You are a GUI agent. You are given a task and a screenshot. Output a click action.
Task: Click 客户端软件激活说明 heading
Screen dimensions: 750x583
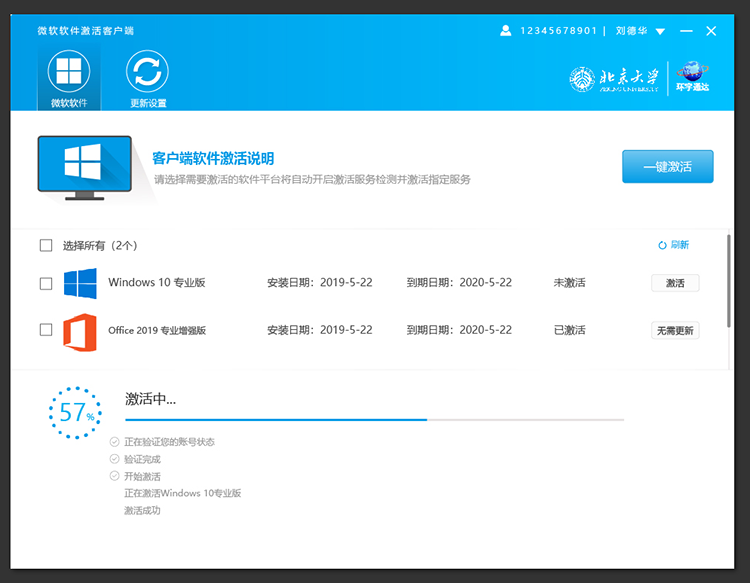tap(213, 158)
